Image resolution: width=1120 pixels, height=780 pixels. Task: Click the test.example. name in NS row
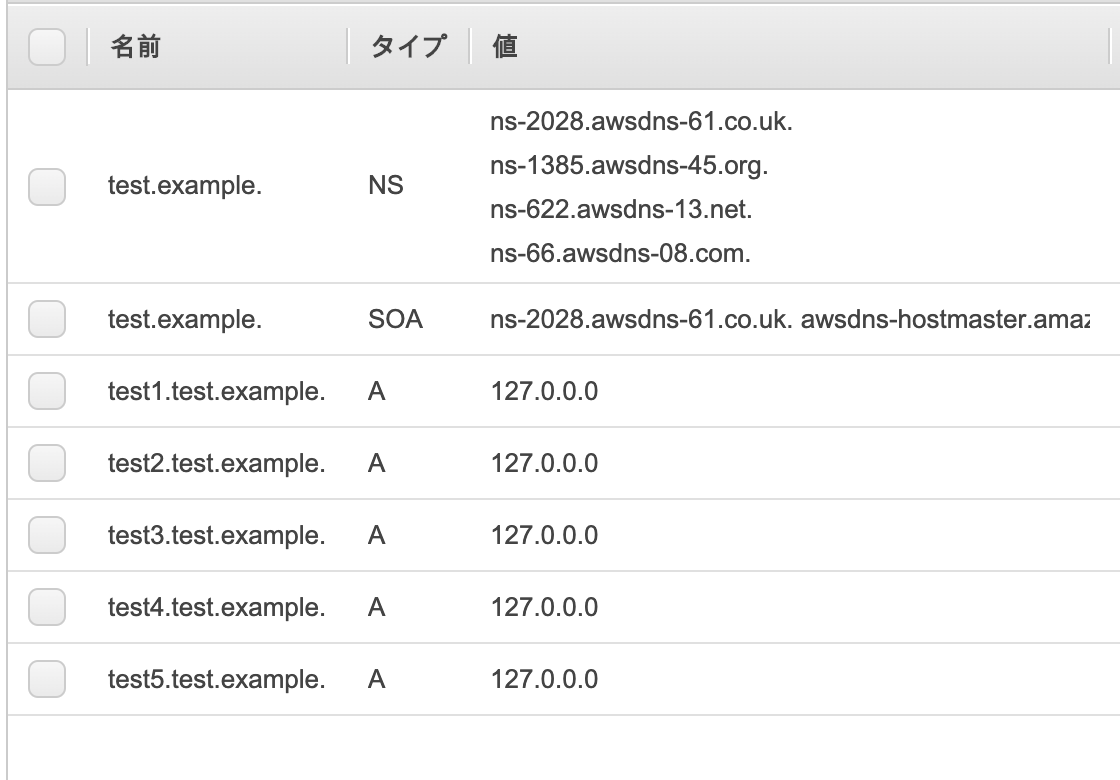(x=185, y=186)
